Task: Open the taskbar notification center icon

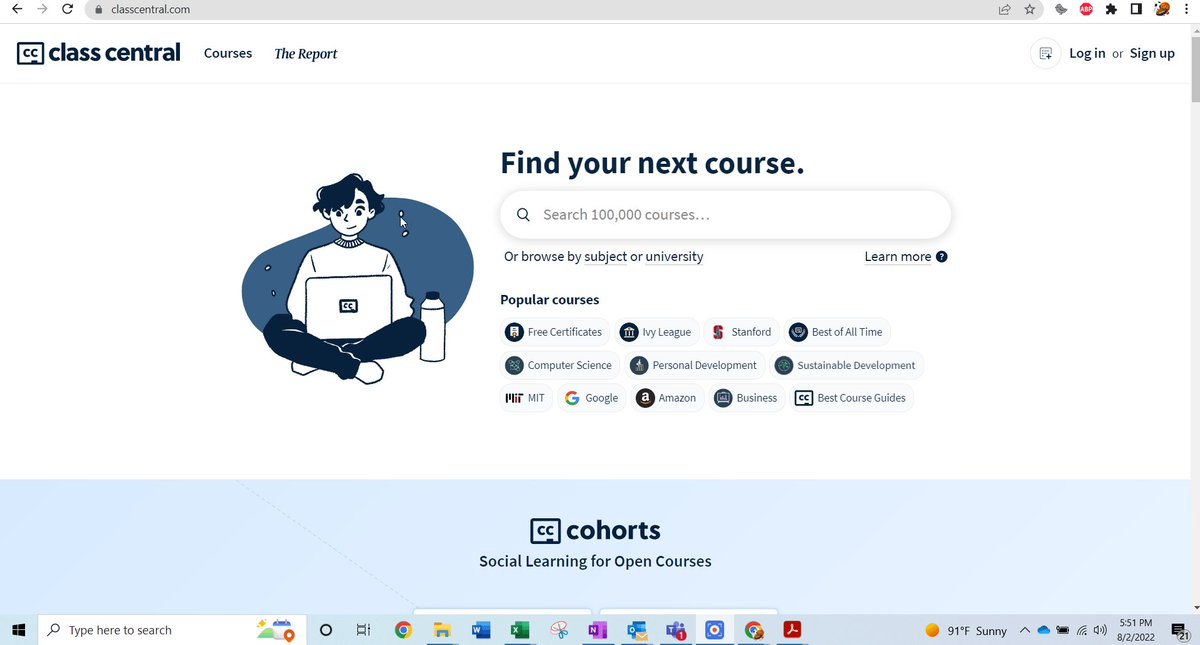Action: (1179, 631)
